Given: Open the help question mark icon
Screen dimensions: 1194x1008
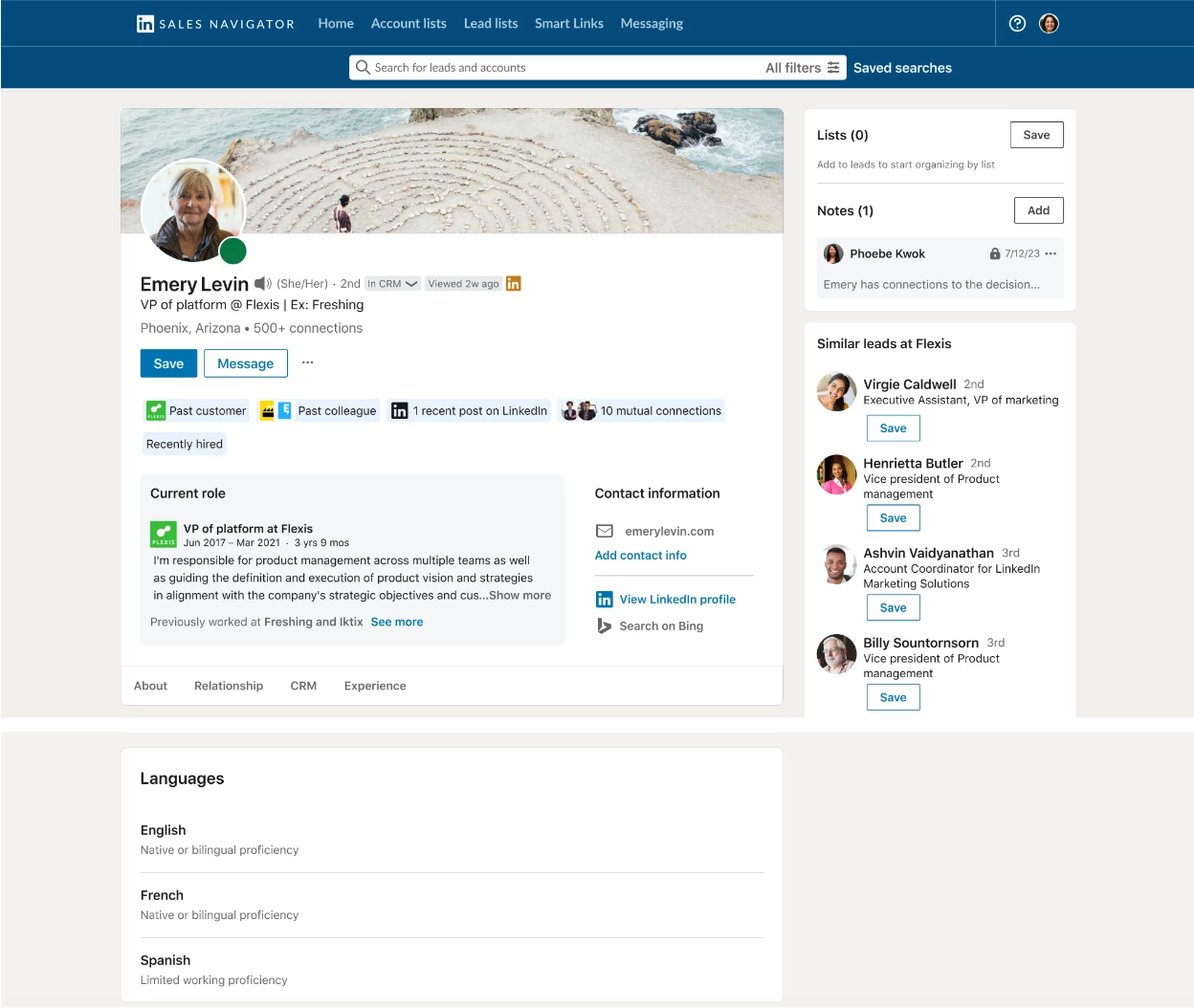Looking at the screenshot, I should 1018,24.
